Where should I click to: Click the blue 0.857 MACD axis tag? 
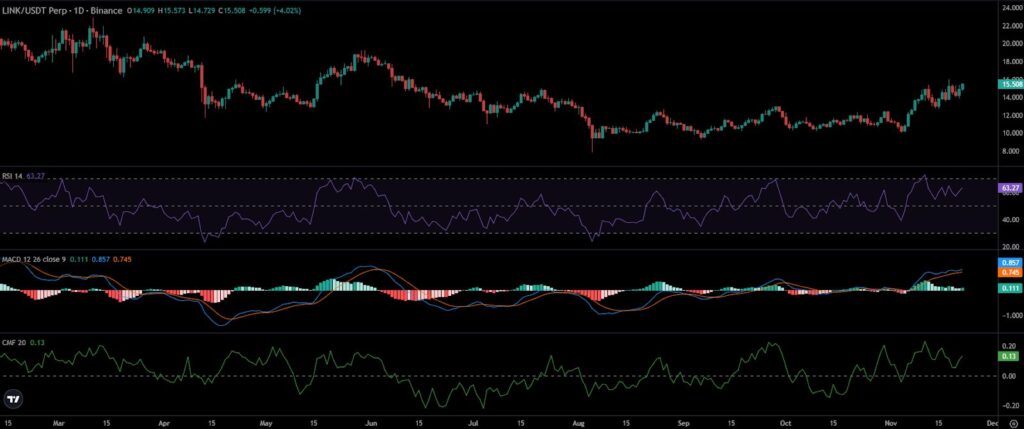pos(1011,262)
